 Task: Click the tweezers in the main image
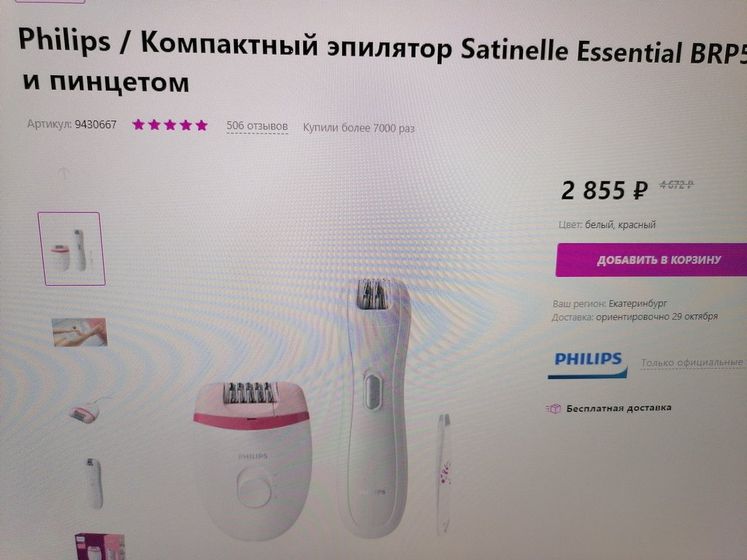[x=443, y=474]
